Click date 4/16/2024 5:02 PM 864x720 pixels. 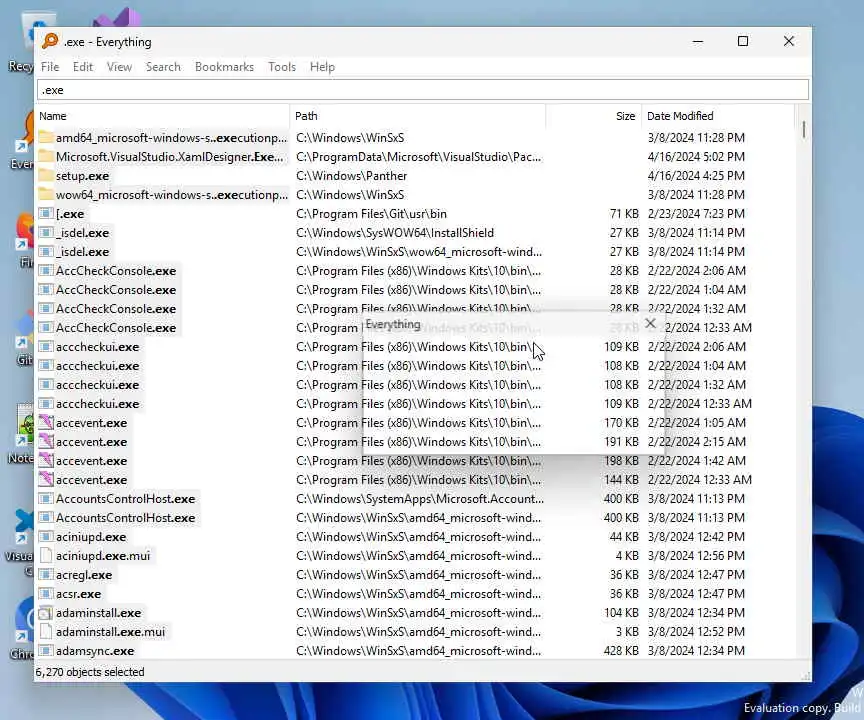click(696, 156)
